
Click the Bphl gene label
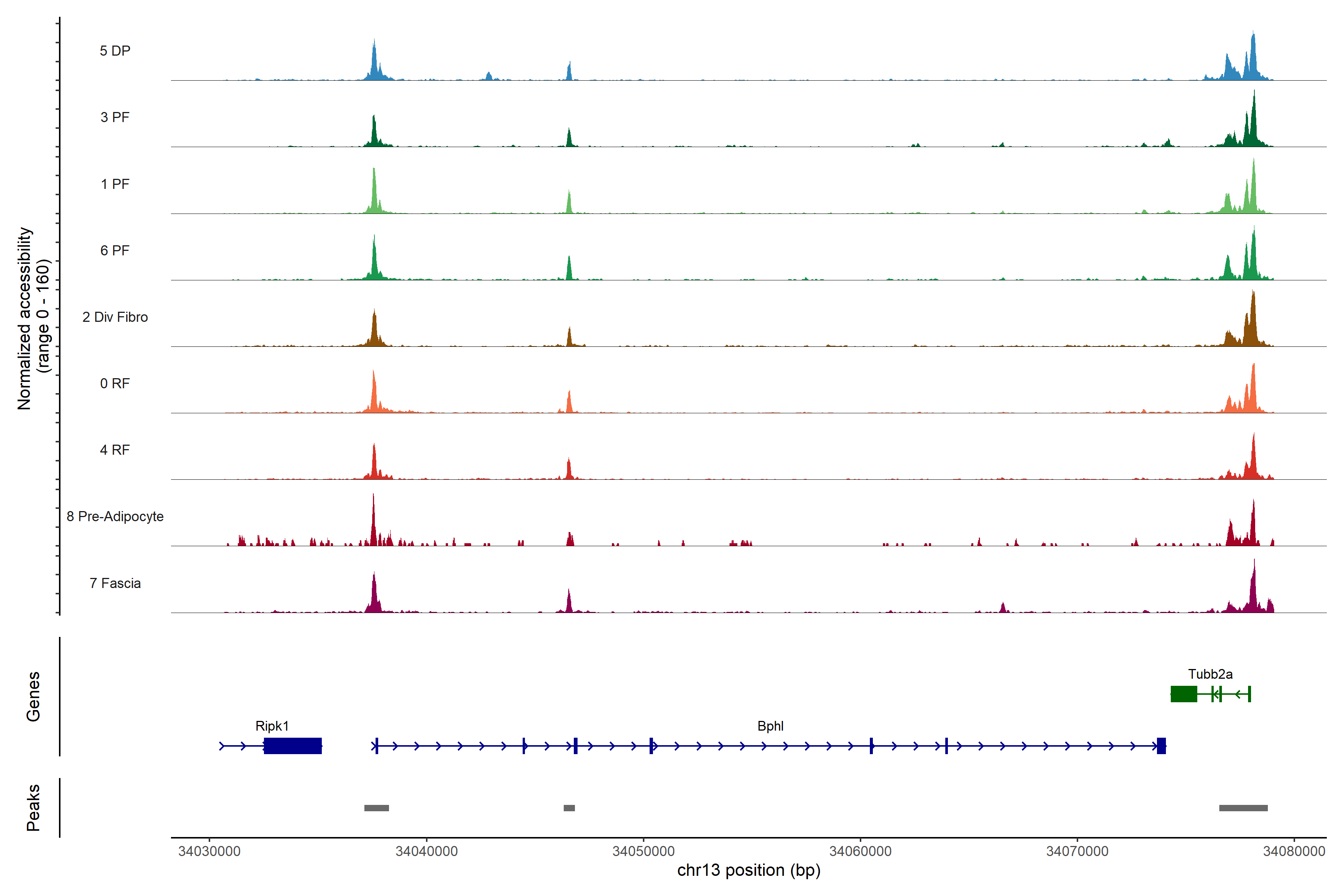point(770,726)
